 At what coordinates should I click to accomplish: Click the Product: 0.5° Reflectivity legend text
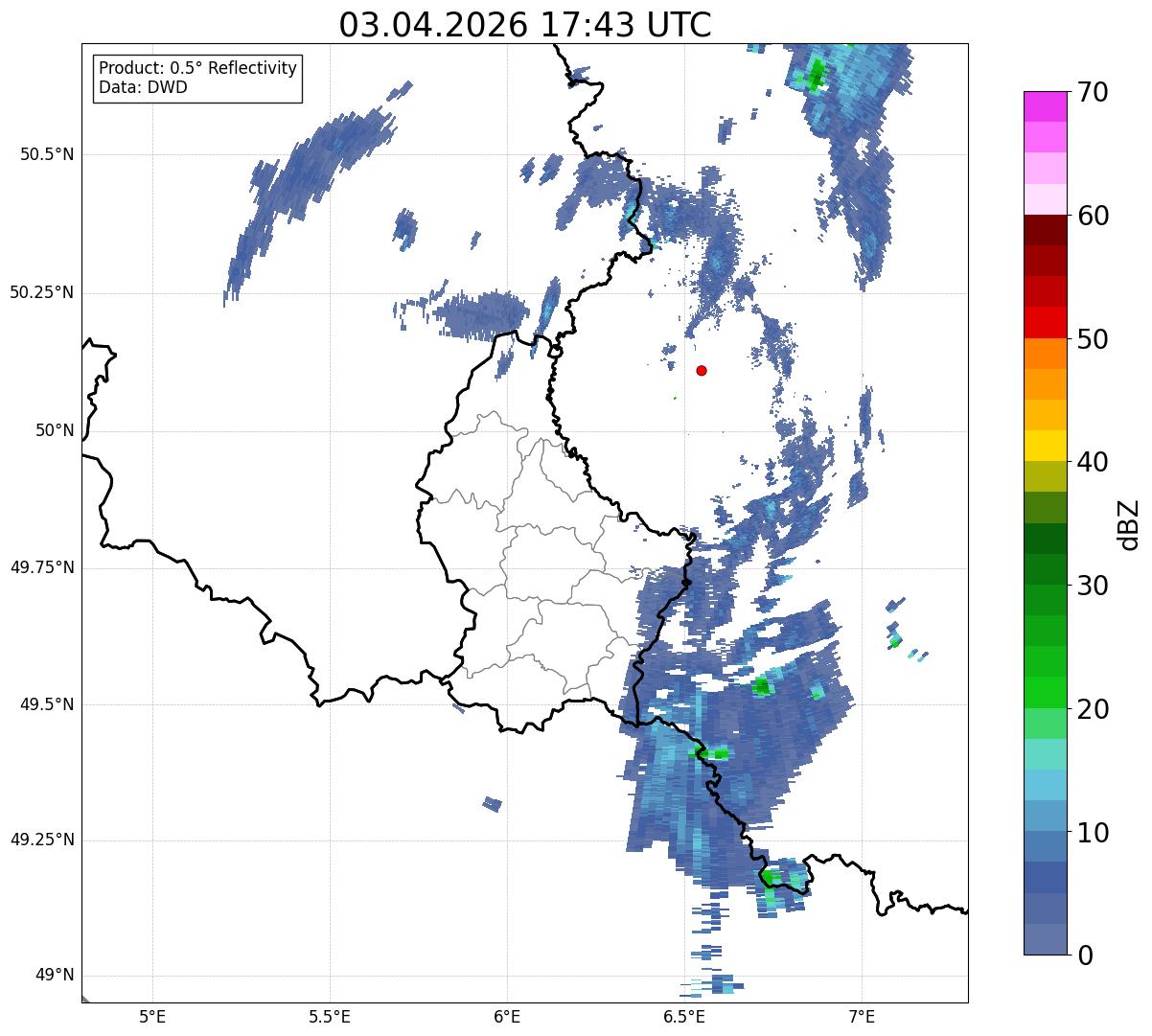[197, 69]
